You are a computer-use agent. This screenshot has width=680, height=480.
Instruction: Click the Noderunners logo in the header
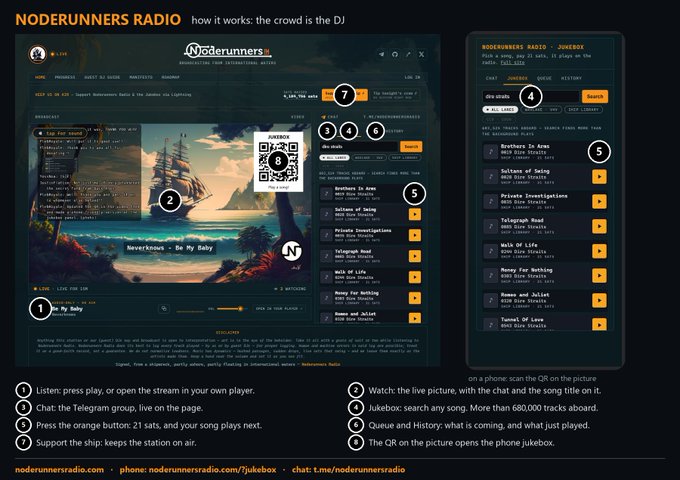coord(228,51)
